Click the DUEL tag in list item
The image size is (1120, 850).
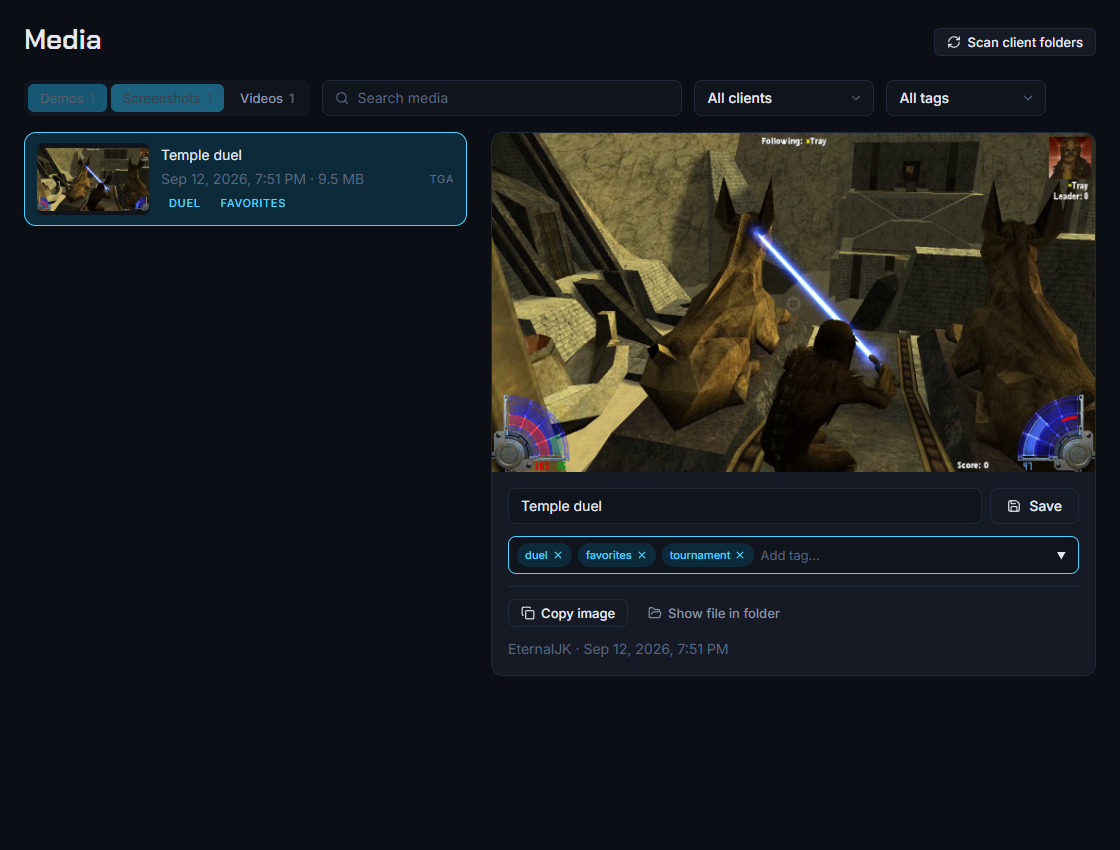[184, 203]
